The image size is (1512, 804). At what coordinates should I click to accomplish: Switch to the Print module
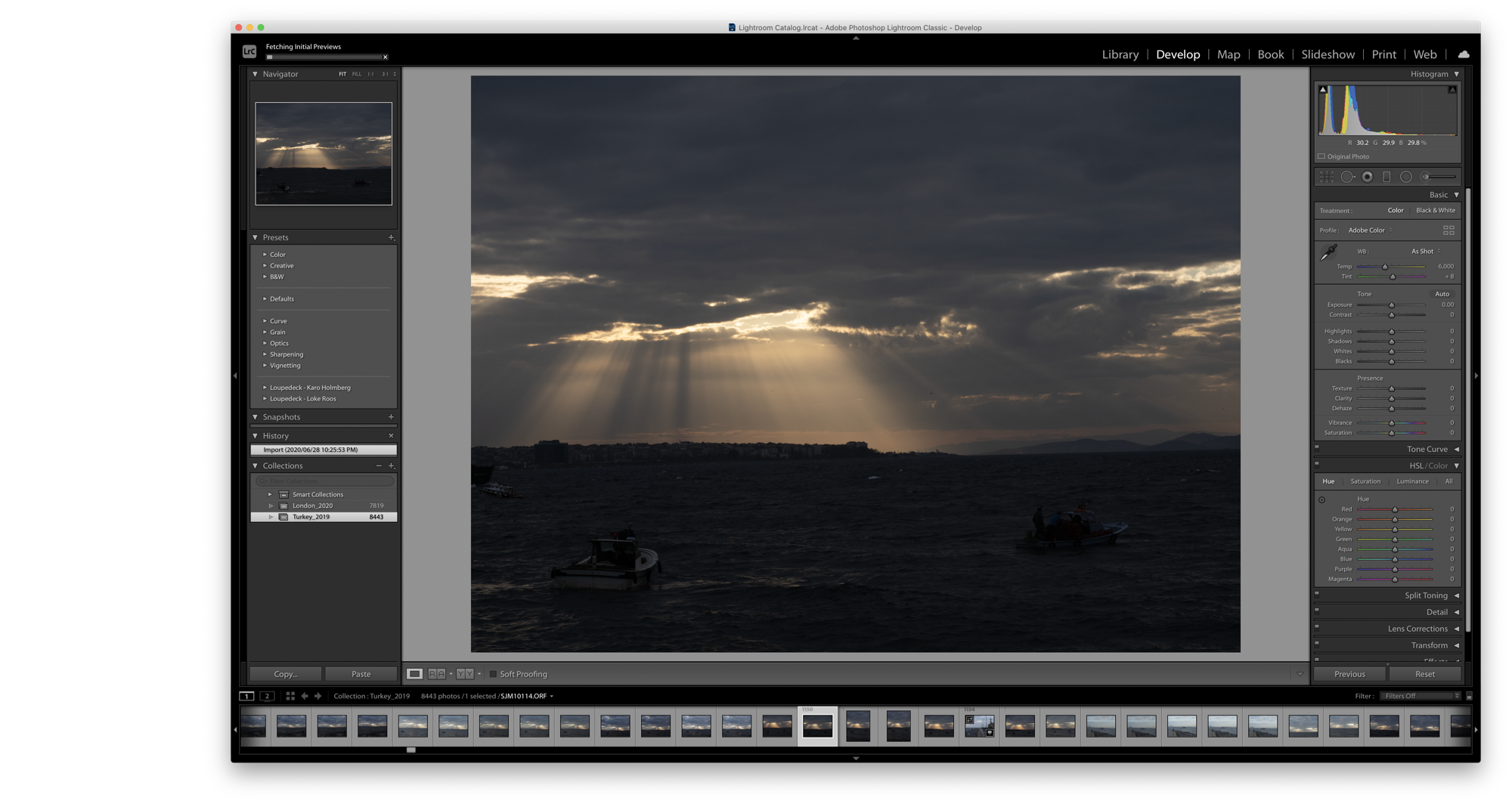tap(1383, 54)
